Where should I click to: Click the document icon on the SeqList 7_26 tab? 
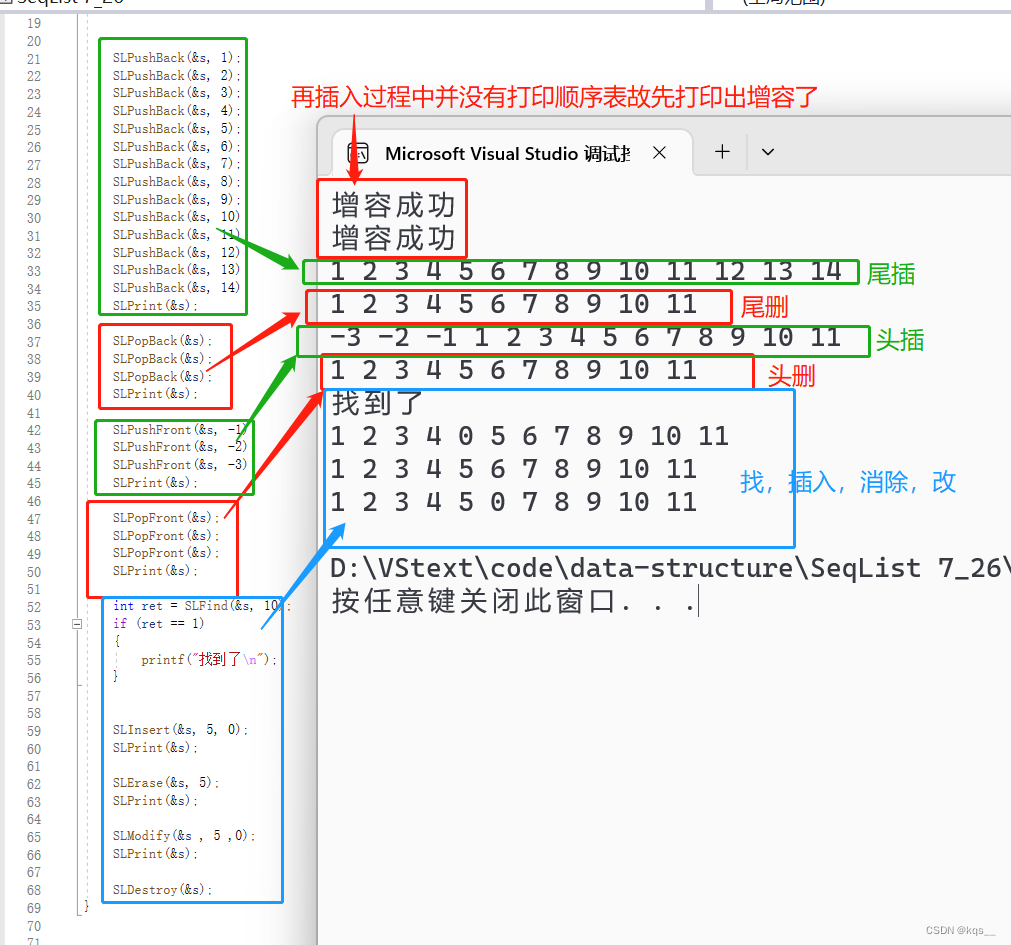point(10,3)
